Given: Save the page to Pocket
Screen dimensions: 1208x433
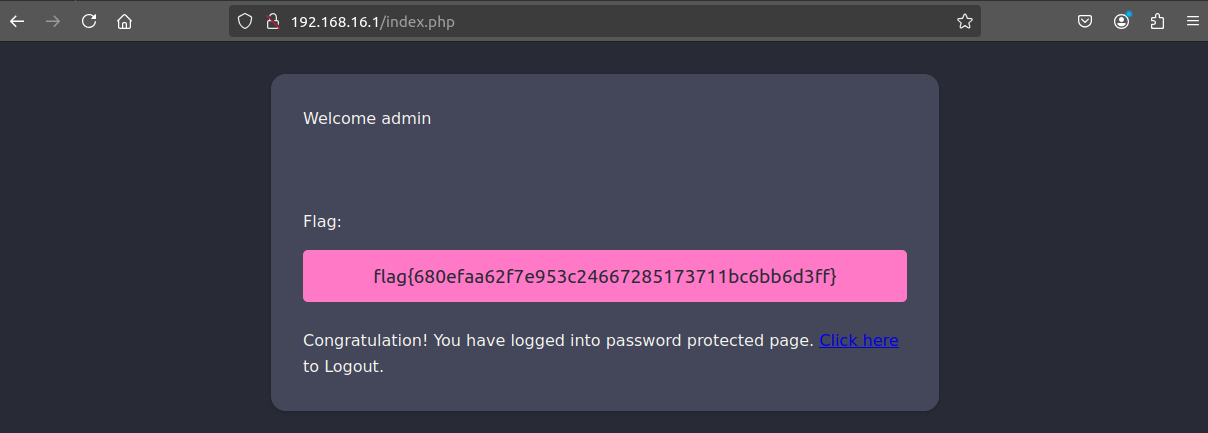Looking at the screenshot, I should point(1085,21).
